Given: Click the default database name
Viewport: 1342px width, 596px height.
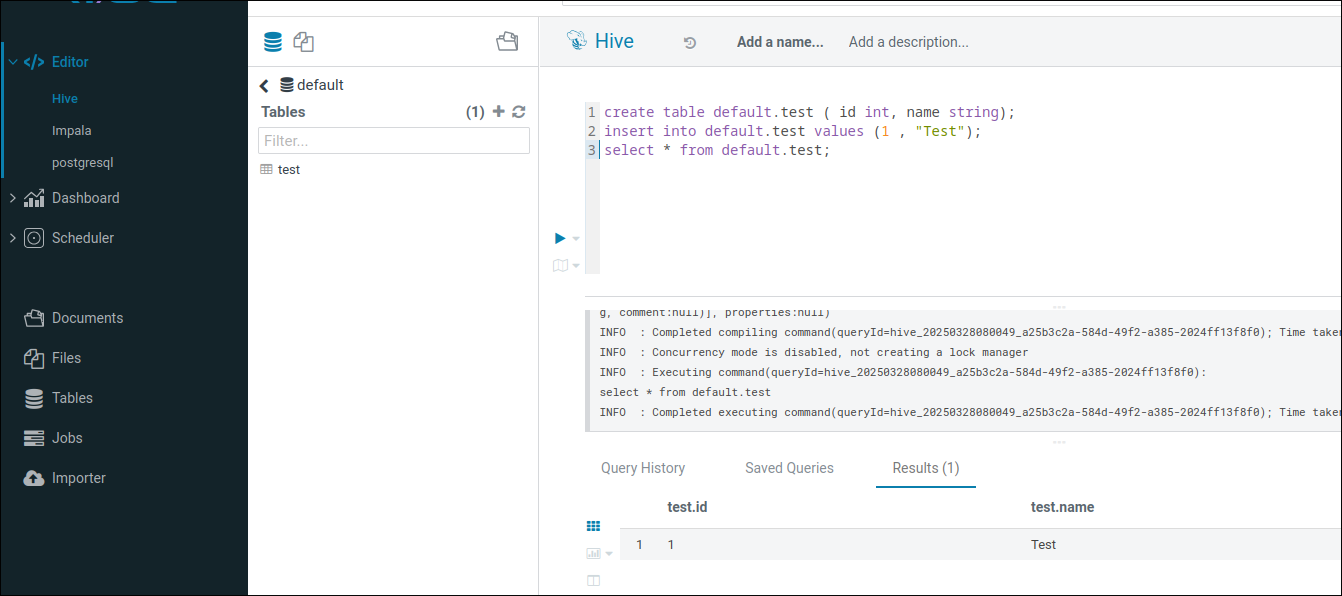Looking at the screenshot, I should [320, 85].
